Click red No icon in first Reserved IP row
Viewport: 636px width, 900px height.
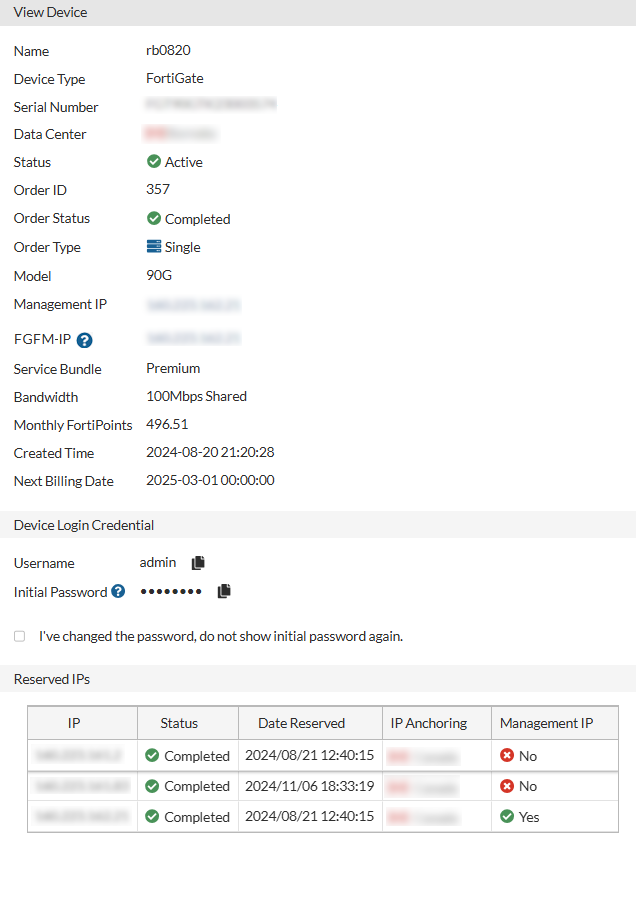pos(509,756)
